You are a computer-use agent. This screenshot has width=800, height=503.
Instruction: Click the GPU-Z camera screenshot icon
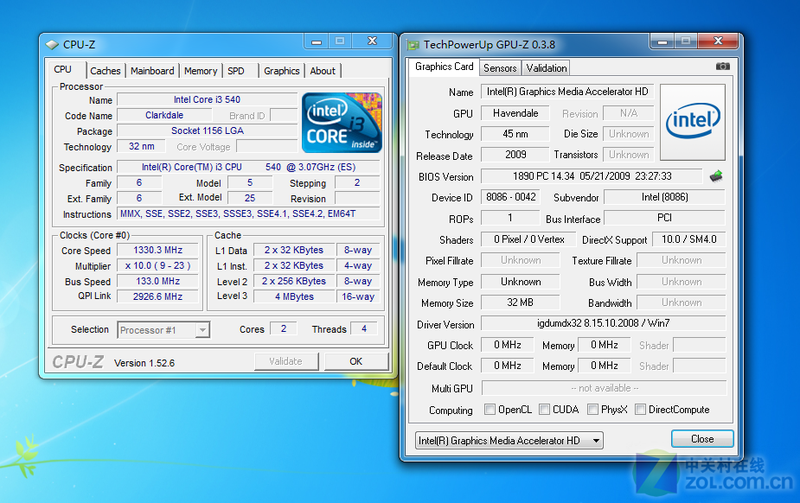[722, 66]
